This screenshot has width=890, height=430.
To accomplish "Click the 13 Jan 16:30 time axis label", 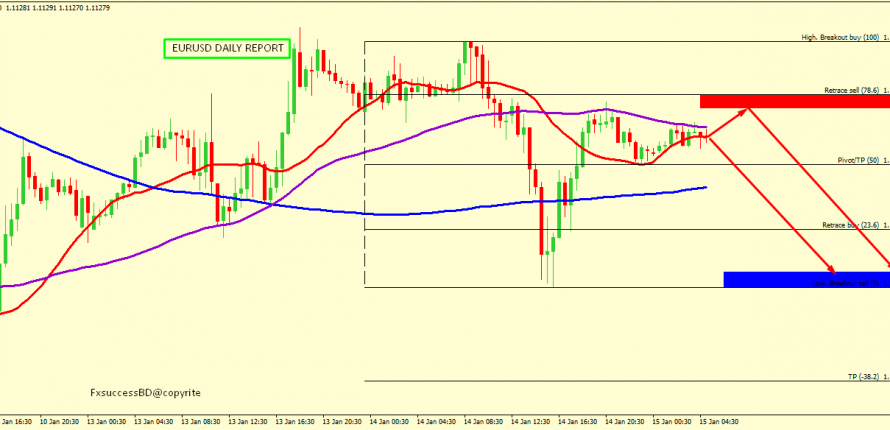I will click(x=294, y=421).
